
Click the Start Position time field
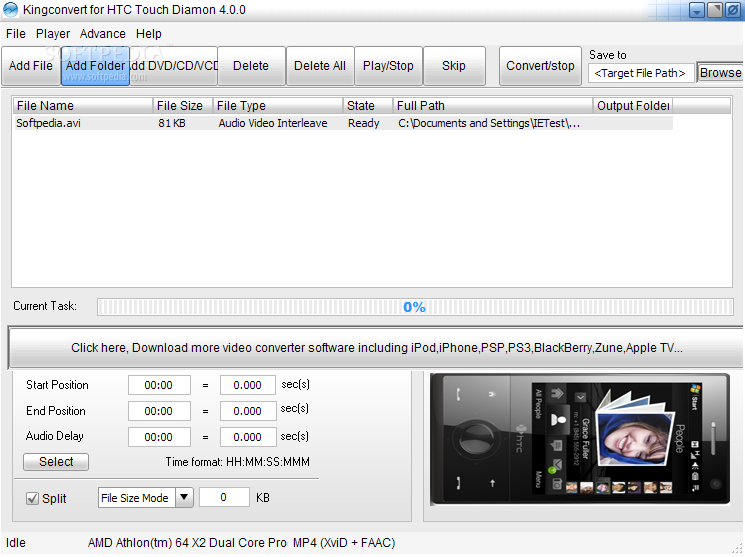(159, 385)
